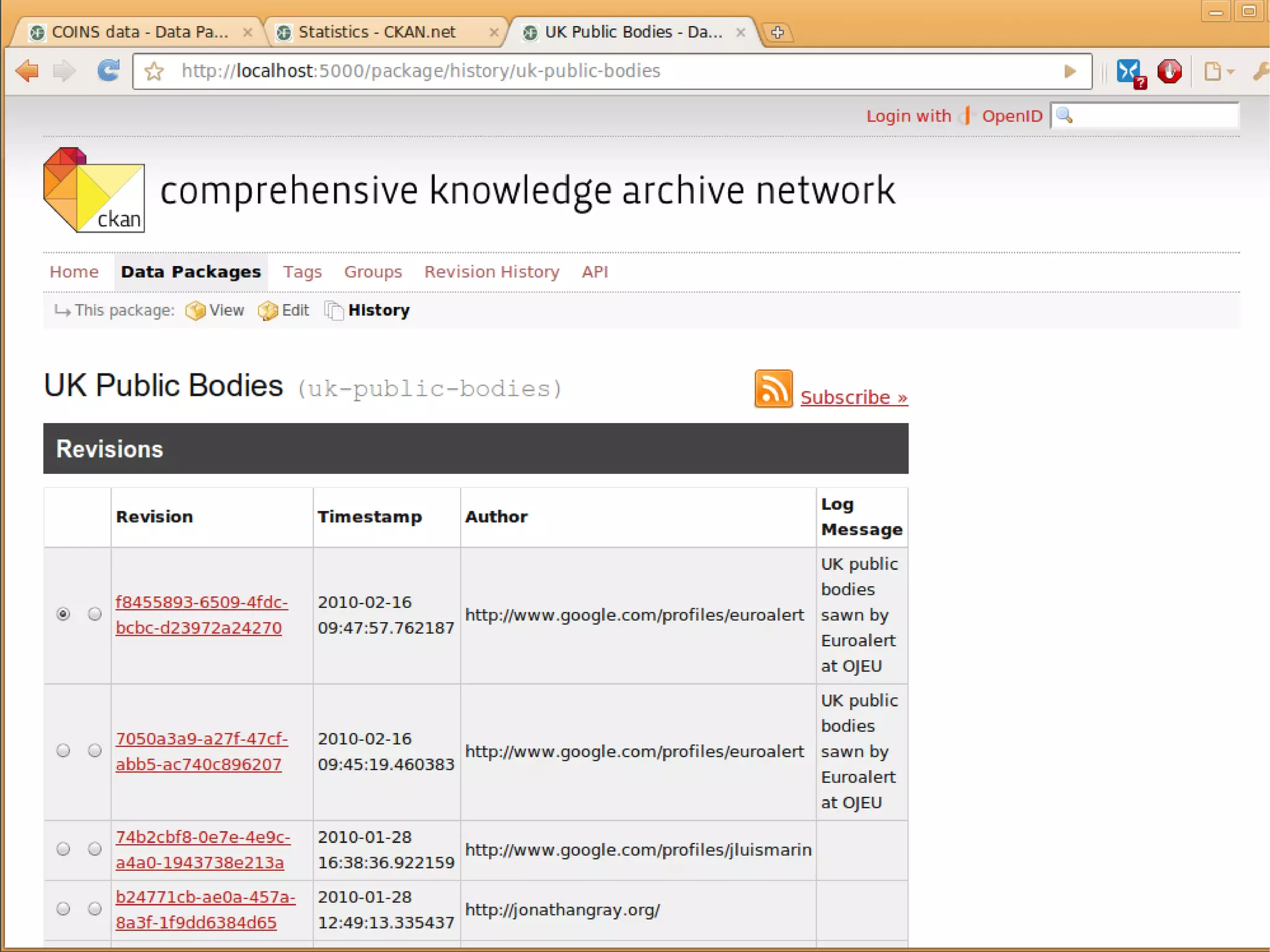
Task: Click the Log Message column header
Action: click(x=861, y=517)
